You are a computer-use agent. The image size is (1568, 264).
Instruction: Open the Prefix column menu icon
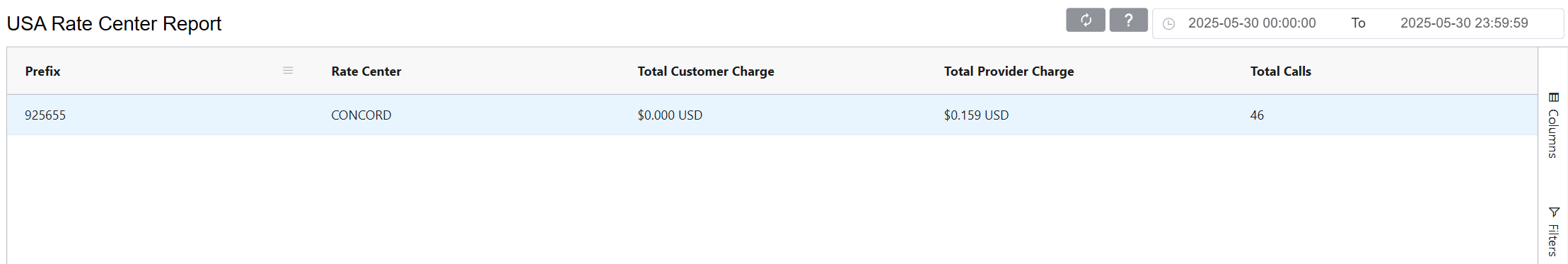[x=288, y=71]
